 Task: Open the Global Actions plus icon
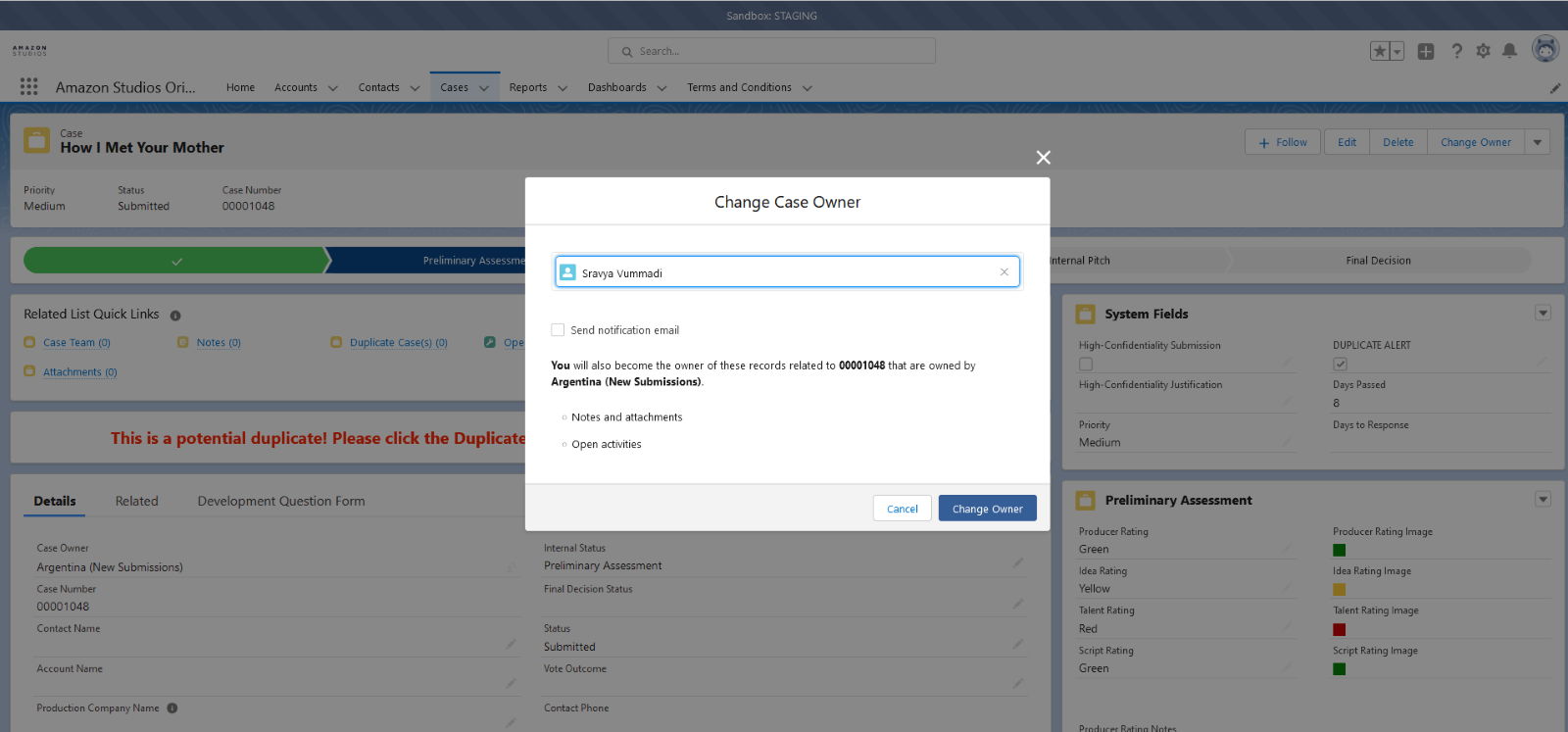(x=1426, y=51)
